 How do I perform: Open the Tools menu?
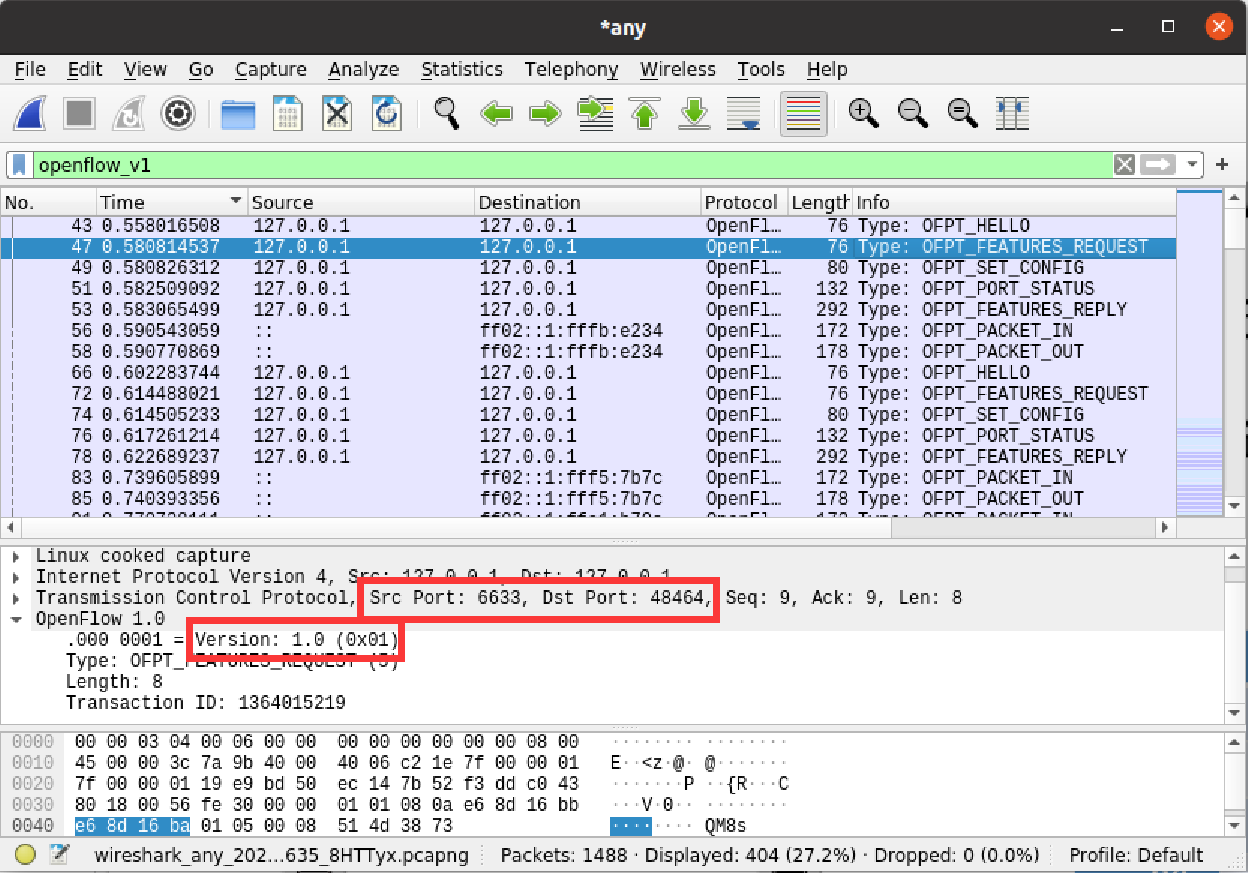click(x=761, y=69)
